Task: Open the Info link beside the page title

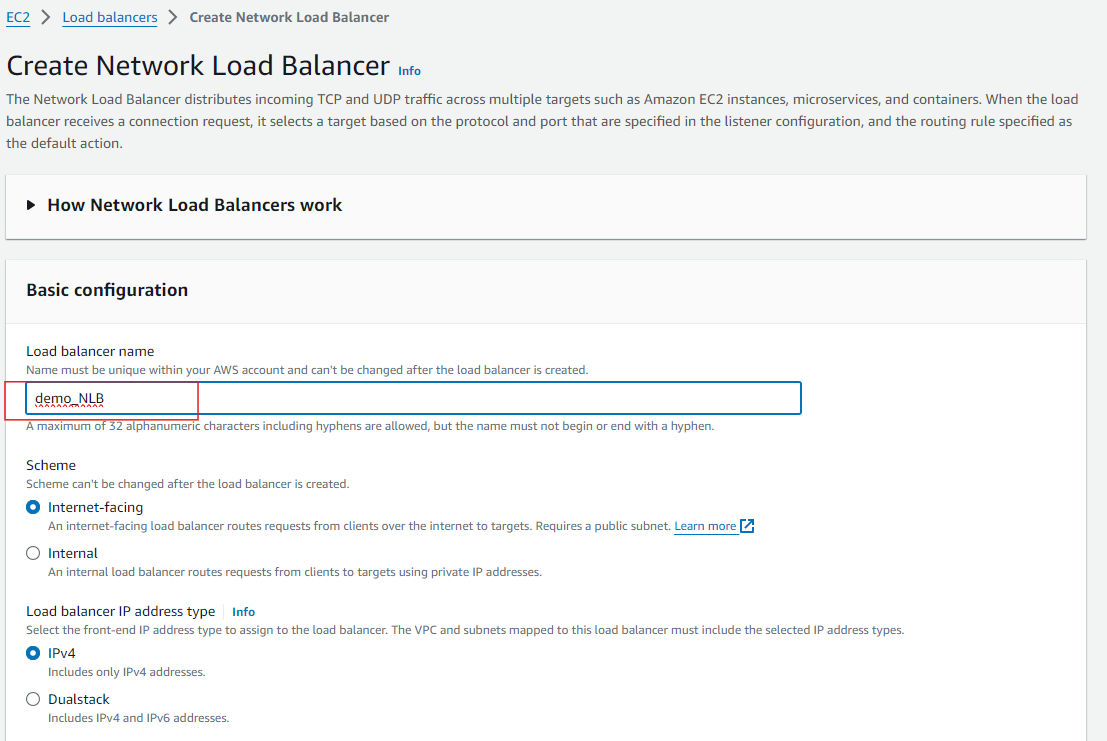Action: coord(409,71)
